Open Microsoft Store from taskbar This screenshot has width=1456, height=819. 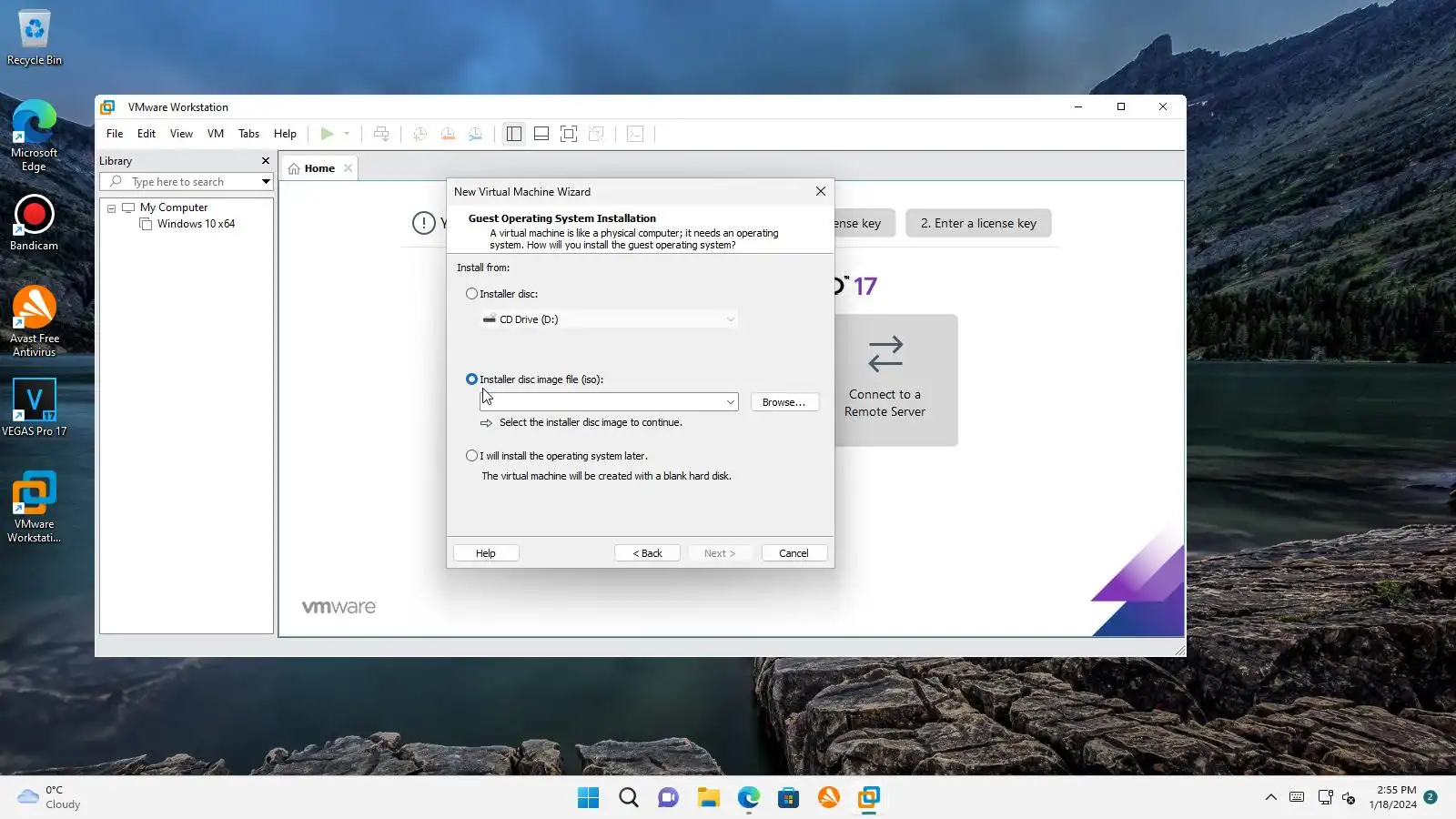click(789, 798)
